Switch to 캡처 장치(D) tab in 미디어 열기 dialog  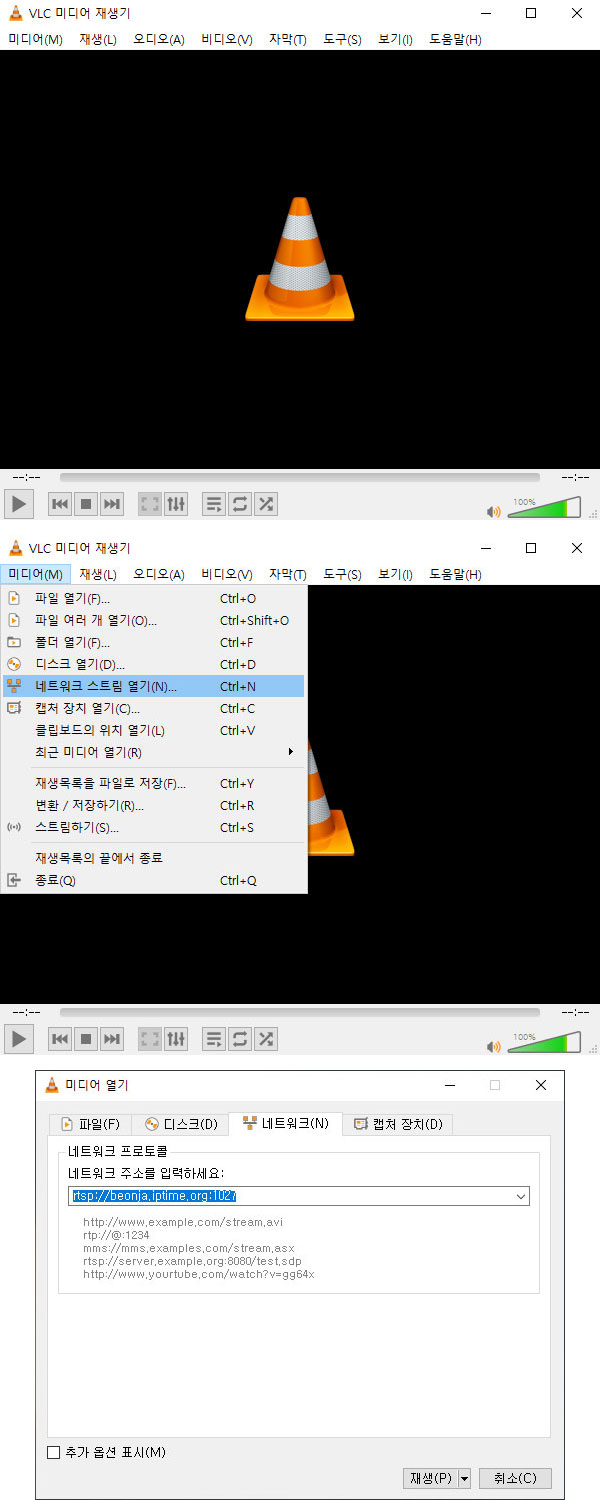coord(398,1124)
